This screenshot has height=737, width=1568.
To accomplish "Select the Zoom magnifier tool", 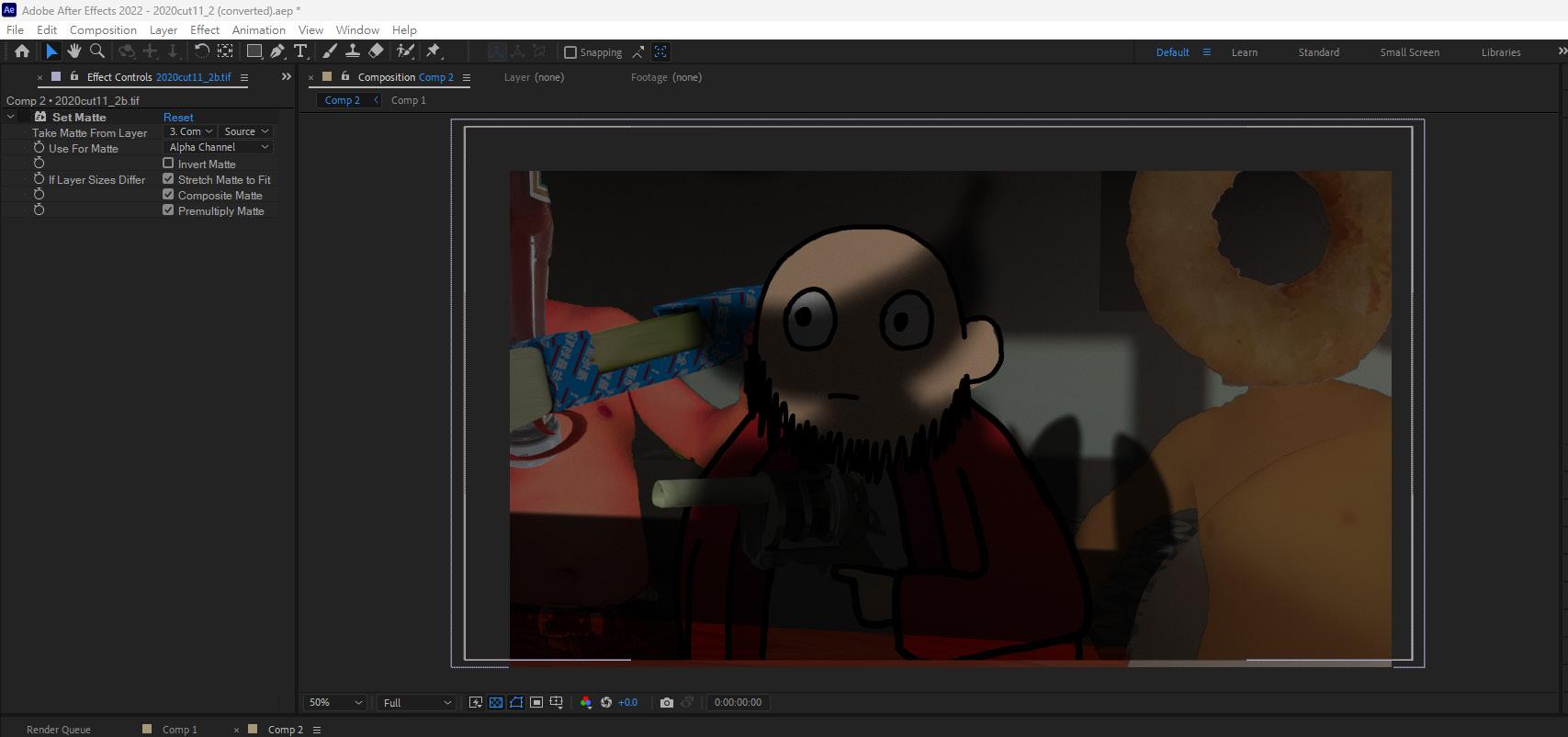I will tap(97, 51).
